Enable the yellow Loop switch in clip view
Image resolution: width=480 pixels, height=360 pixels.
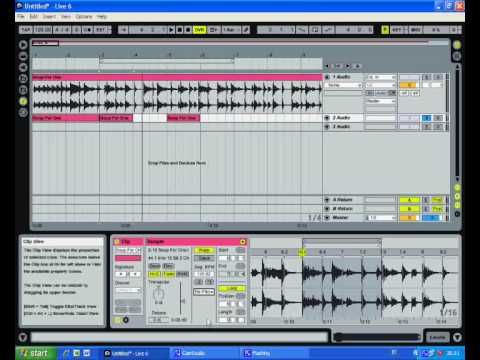click(231, 289)
